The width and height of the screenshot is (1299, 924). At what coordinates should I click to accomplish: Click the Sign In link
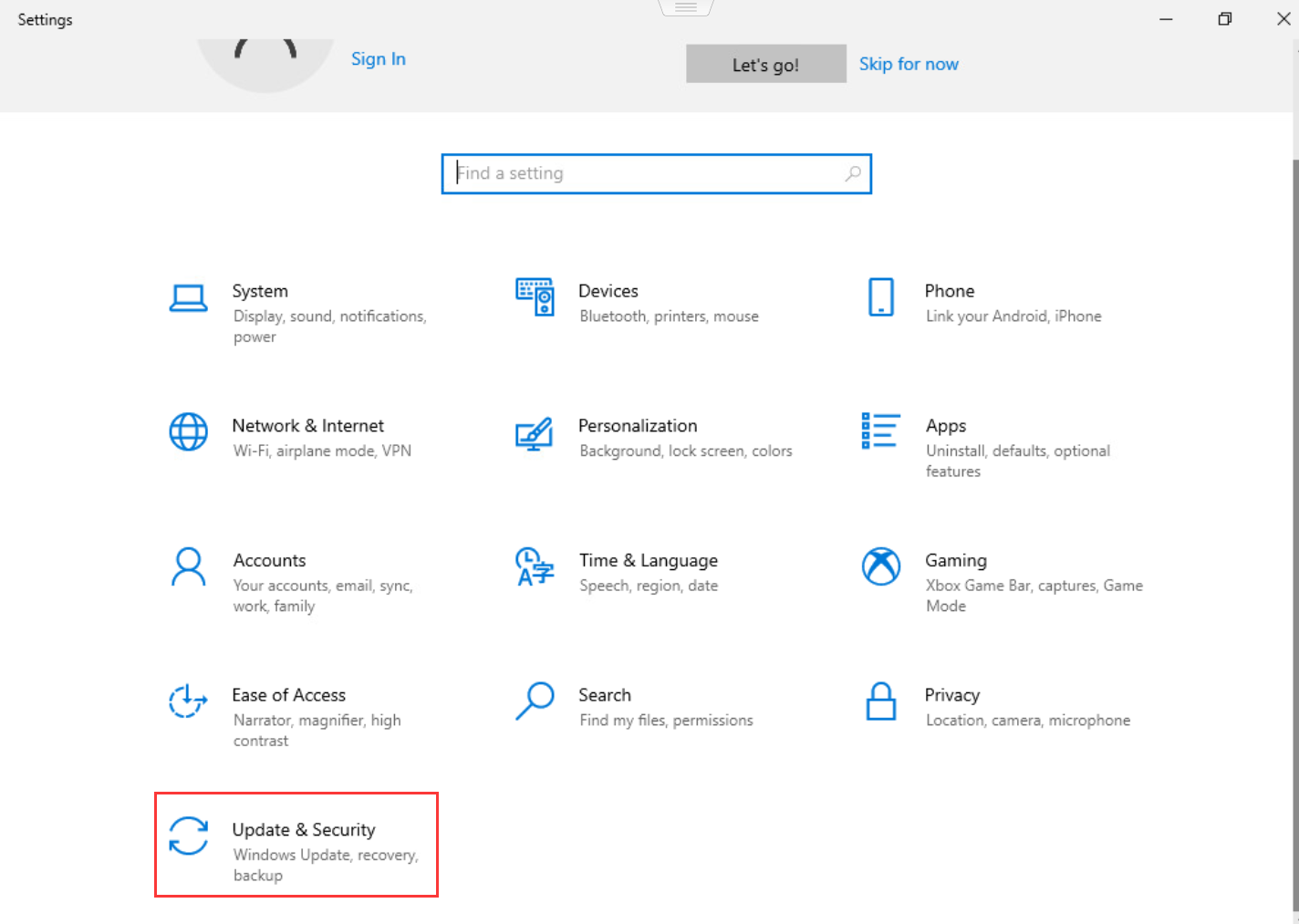(378, 58)
